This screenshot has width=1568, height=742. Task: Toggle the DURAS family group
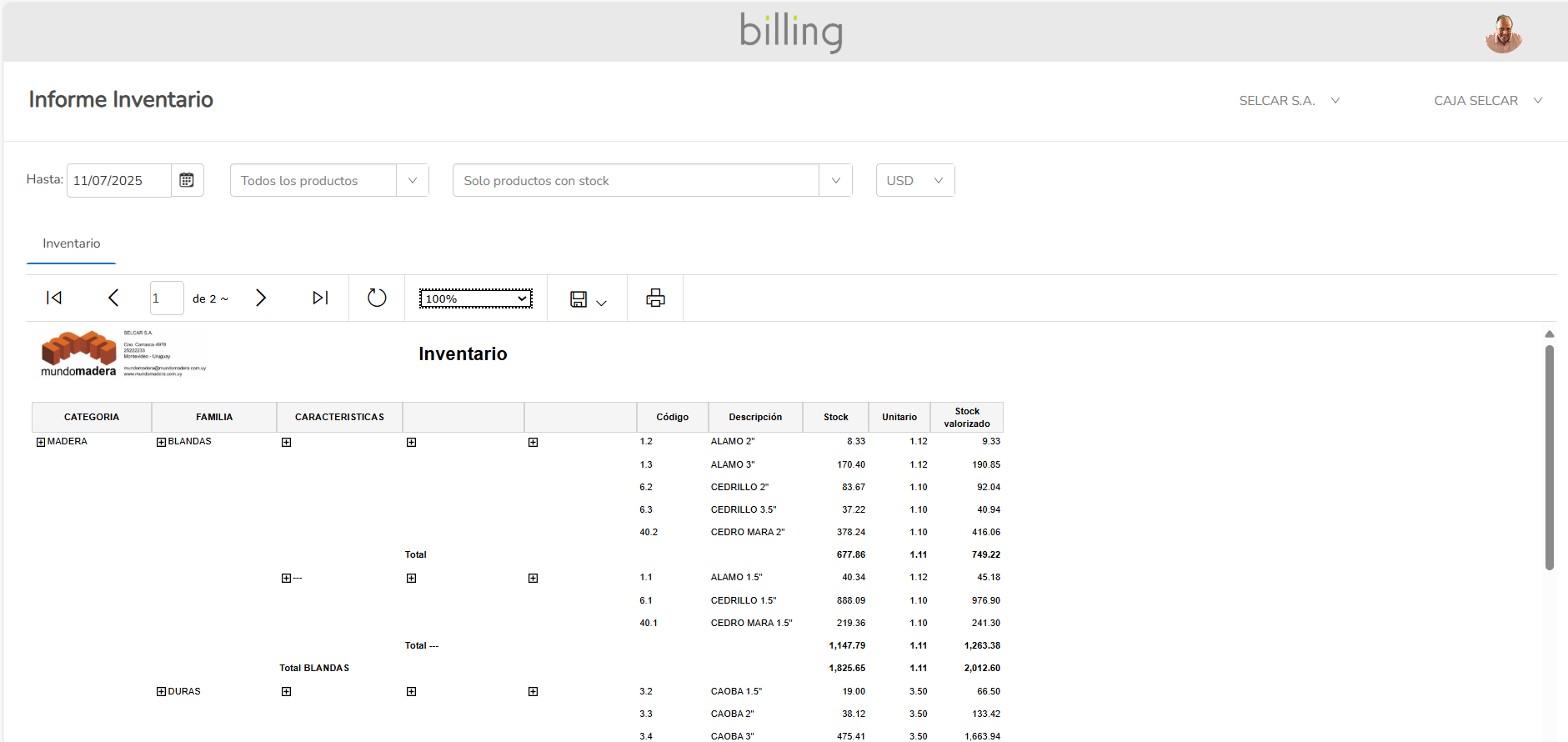[161, 692]
